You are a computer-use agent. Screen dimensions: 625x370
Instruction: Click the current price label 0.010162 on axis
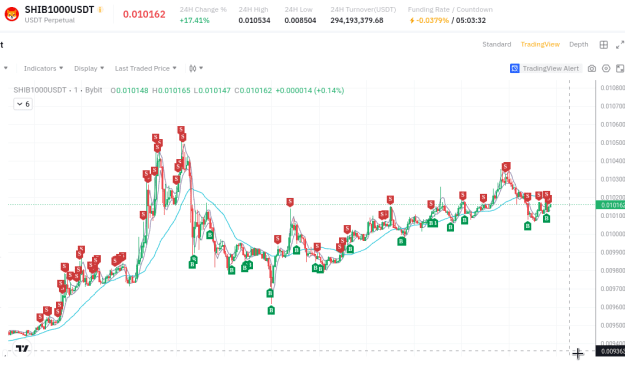tap(610, 205)
